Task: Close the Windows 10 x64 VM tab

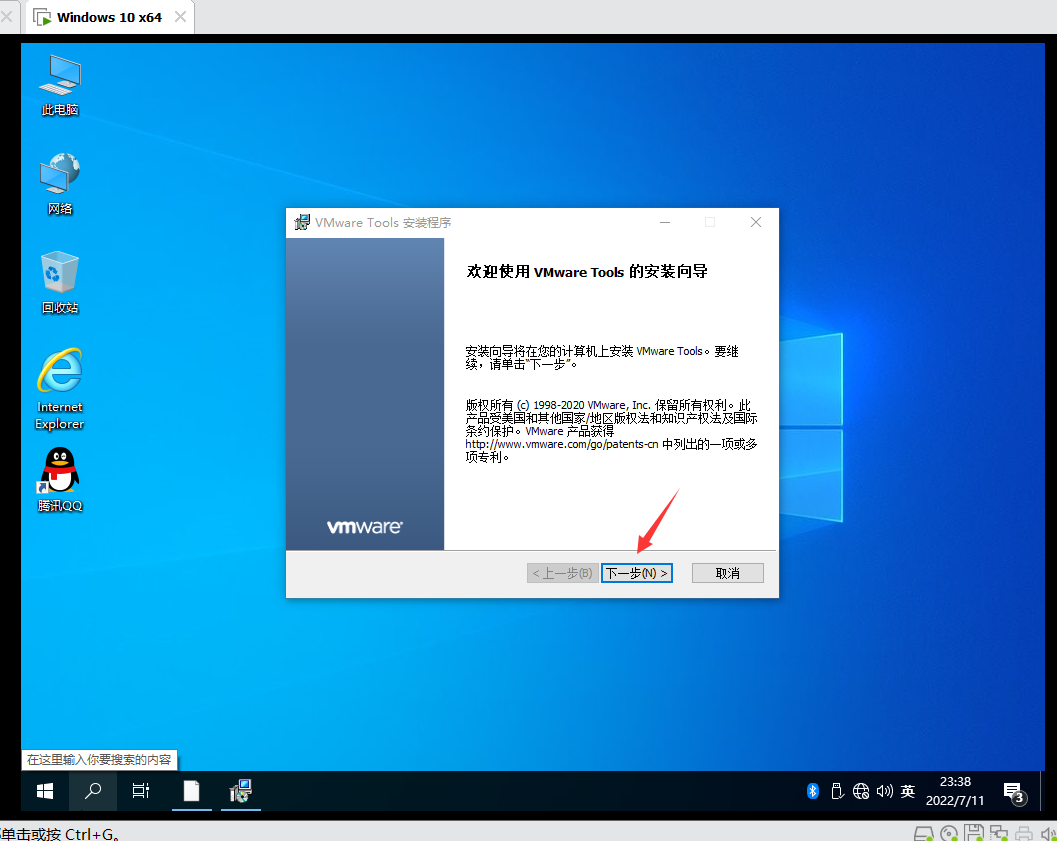Action: pos(180,17)
